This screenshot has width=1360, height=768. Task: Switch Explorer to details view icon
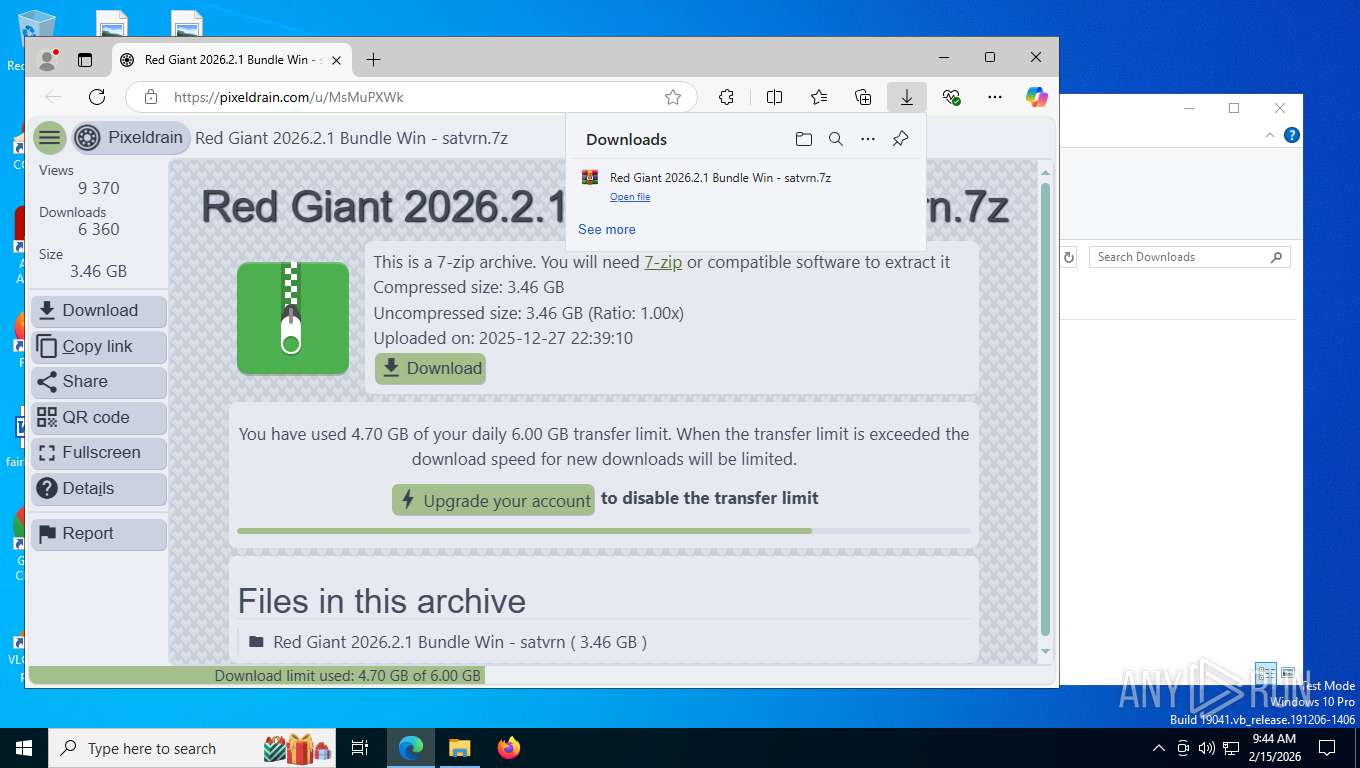1266,674
